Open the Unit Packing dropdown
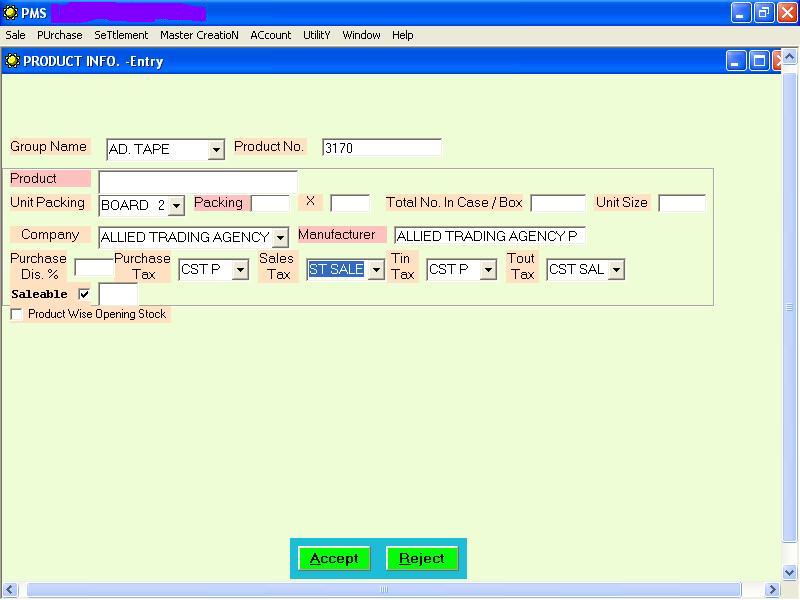 click(x=176, y=206)
